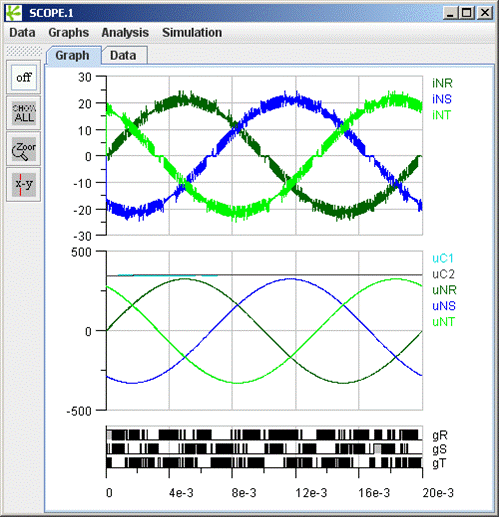Viewport: 499px width, 517px height.
Task: Click the uNR legend label
Action: [444, 290]
